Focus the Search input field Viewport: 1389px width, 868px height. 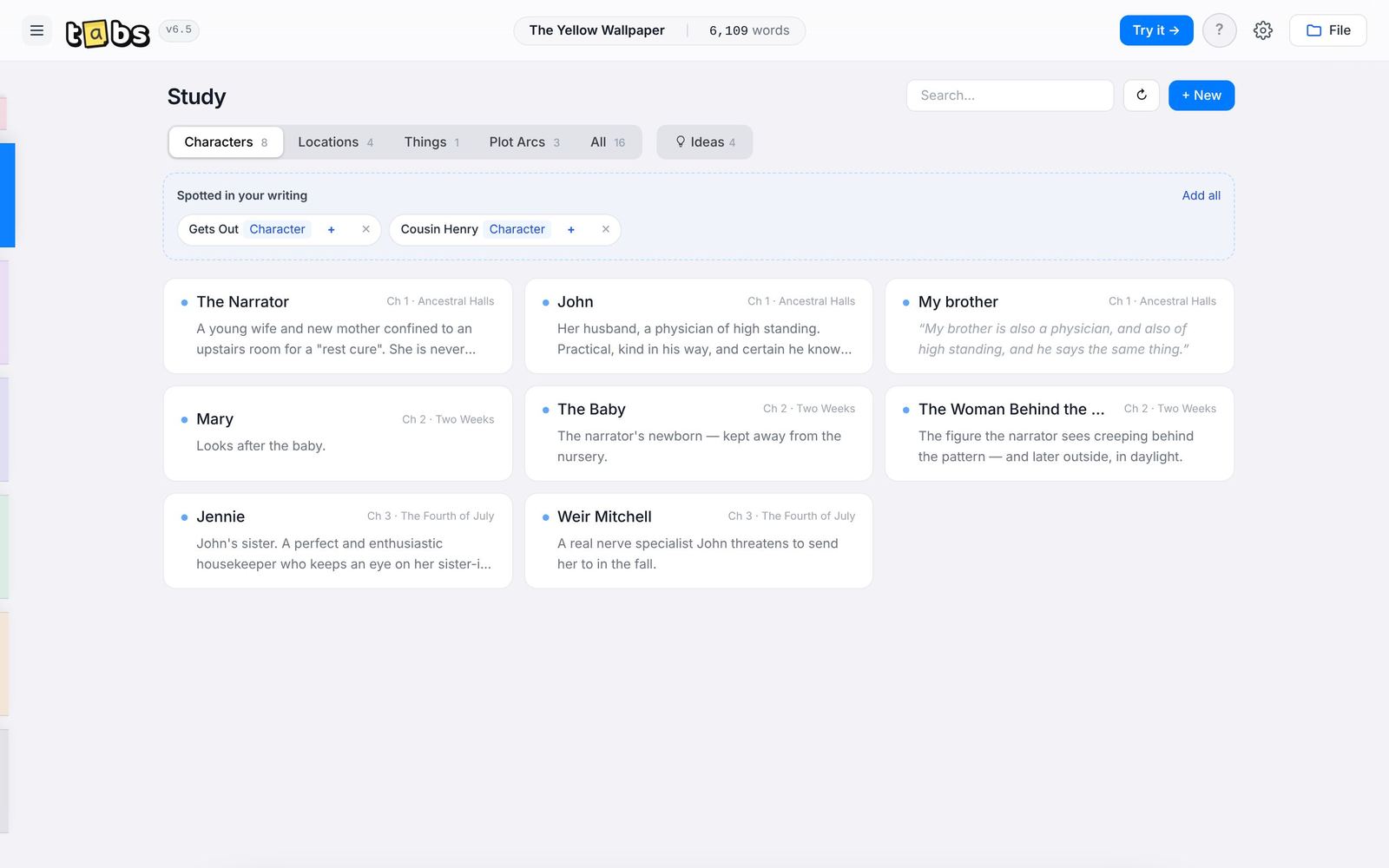(1010, 95)
